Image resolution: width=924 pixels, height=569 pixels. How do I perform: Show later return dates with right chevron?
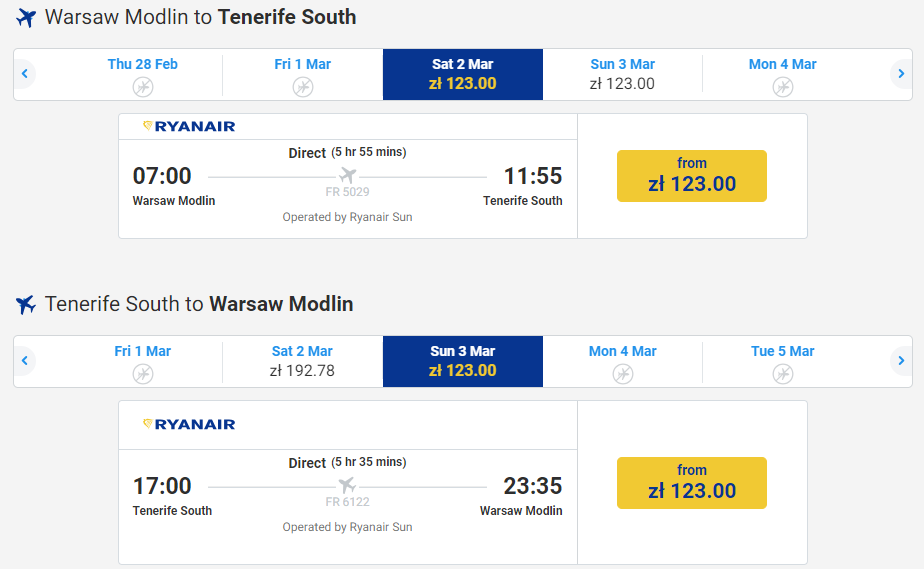pos(901,360)
